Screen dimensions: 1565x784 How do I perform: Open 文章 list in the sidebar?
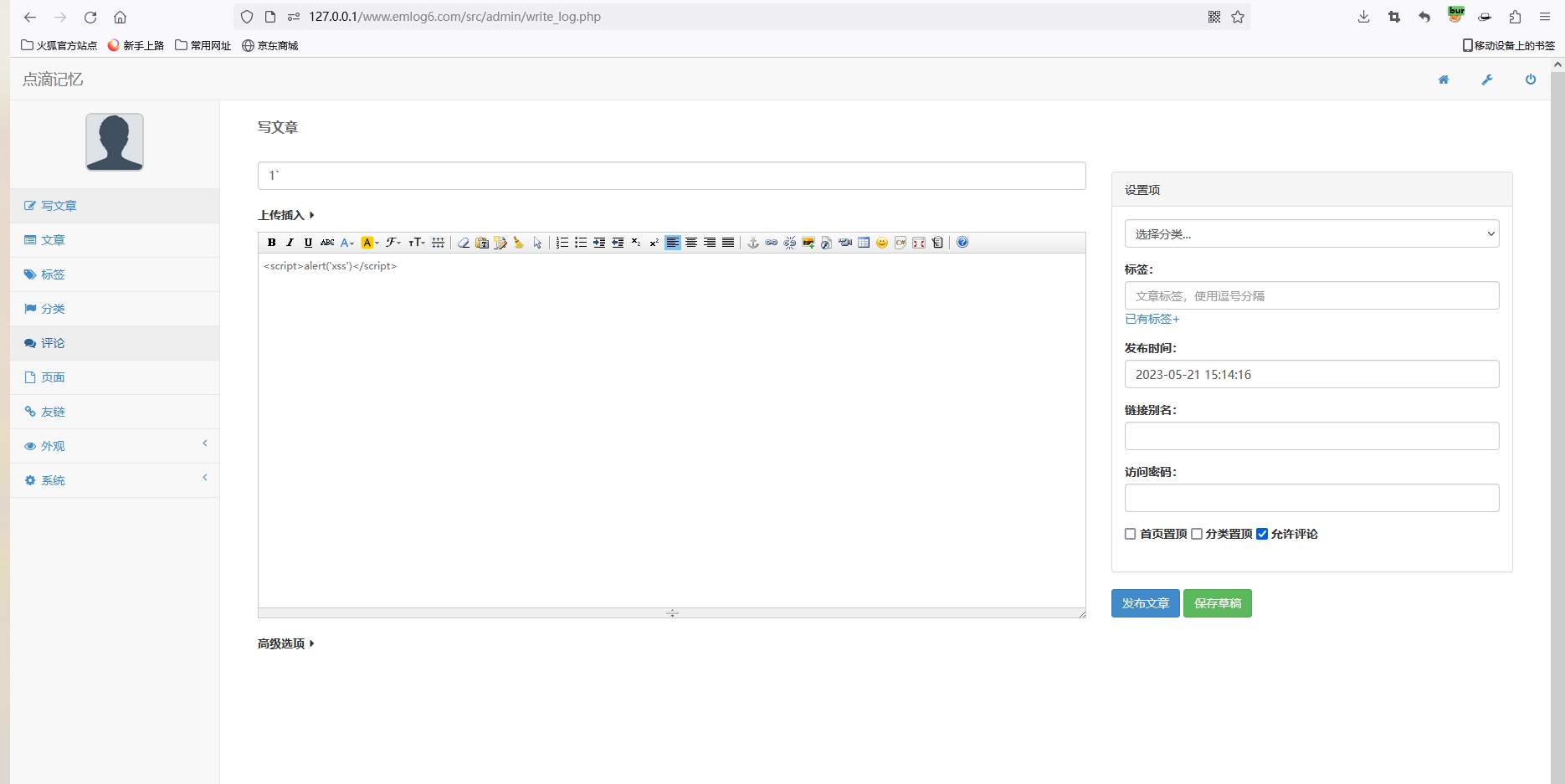click(115, 240)
